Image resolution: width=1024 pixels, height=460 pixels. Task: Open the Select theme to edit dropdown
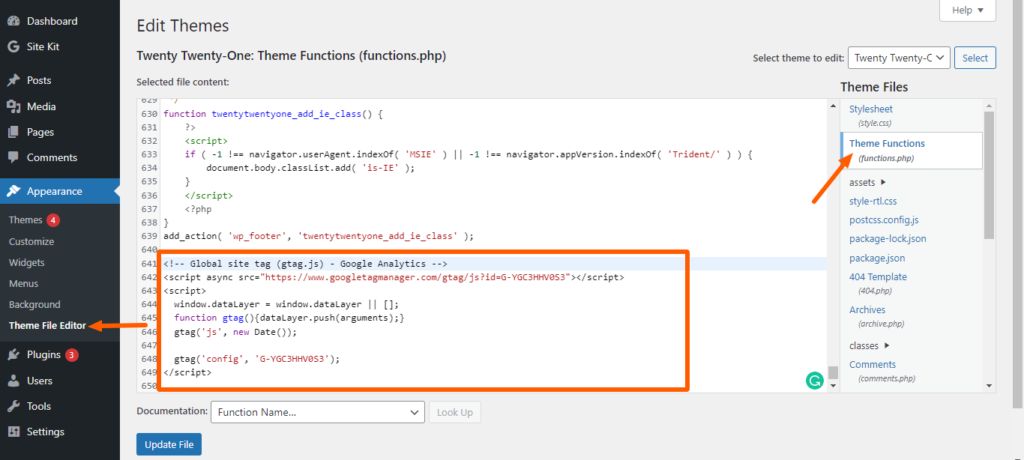pyautogui.click(x=899, y=58)
